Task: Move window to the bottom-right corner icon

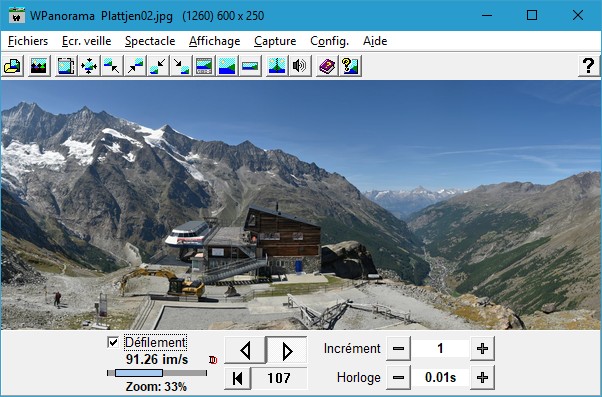Action: point(181,66)
